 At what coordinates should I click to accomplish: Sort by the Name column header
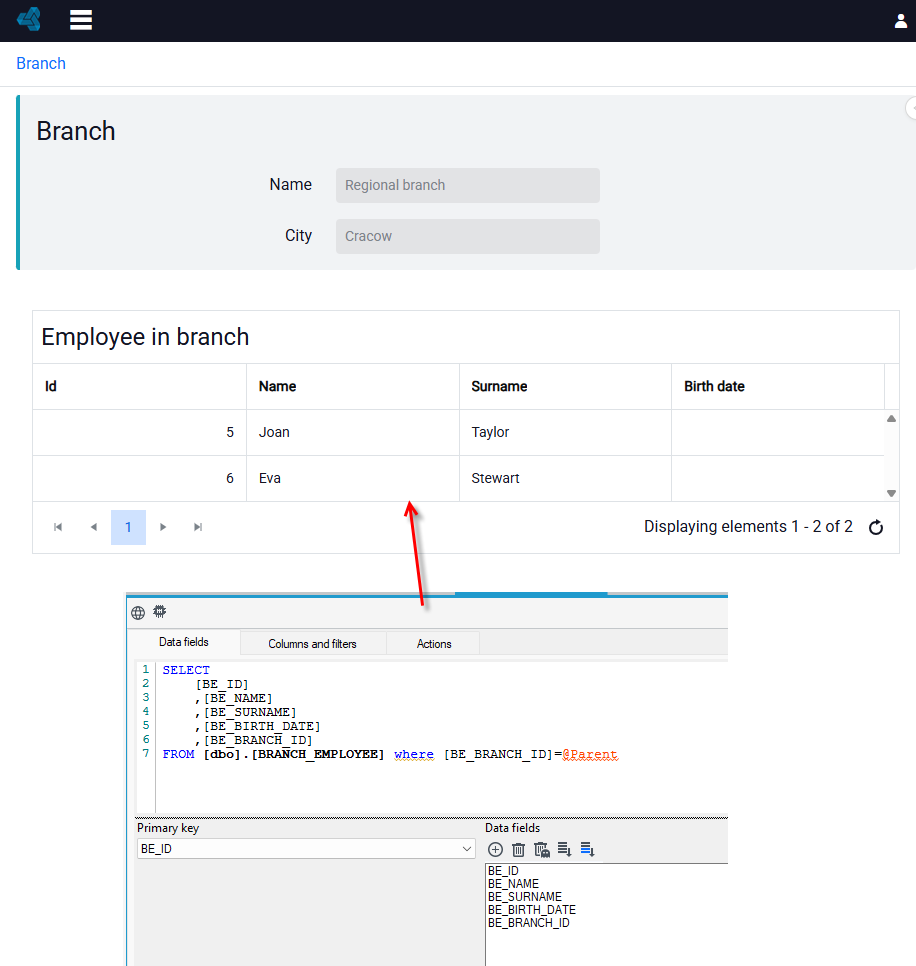(x=353, y=386)
